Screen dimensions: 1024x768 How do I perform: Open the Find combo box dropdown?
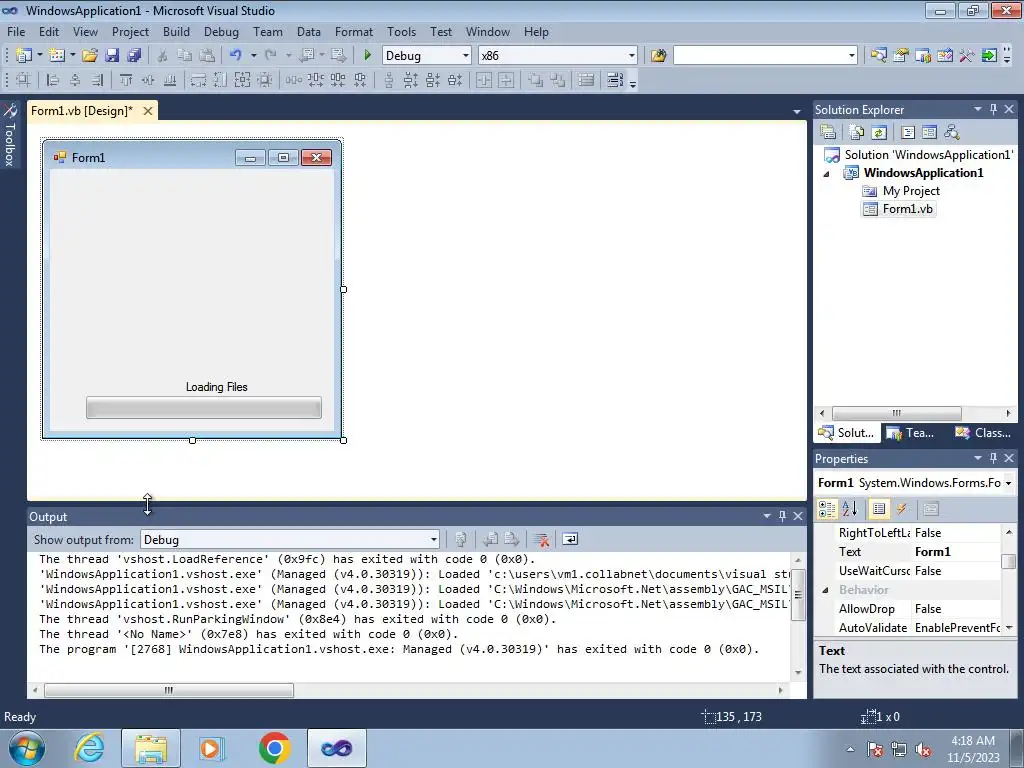(x=851, y=56)
